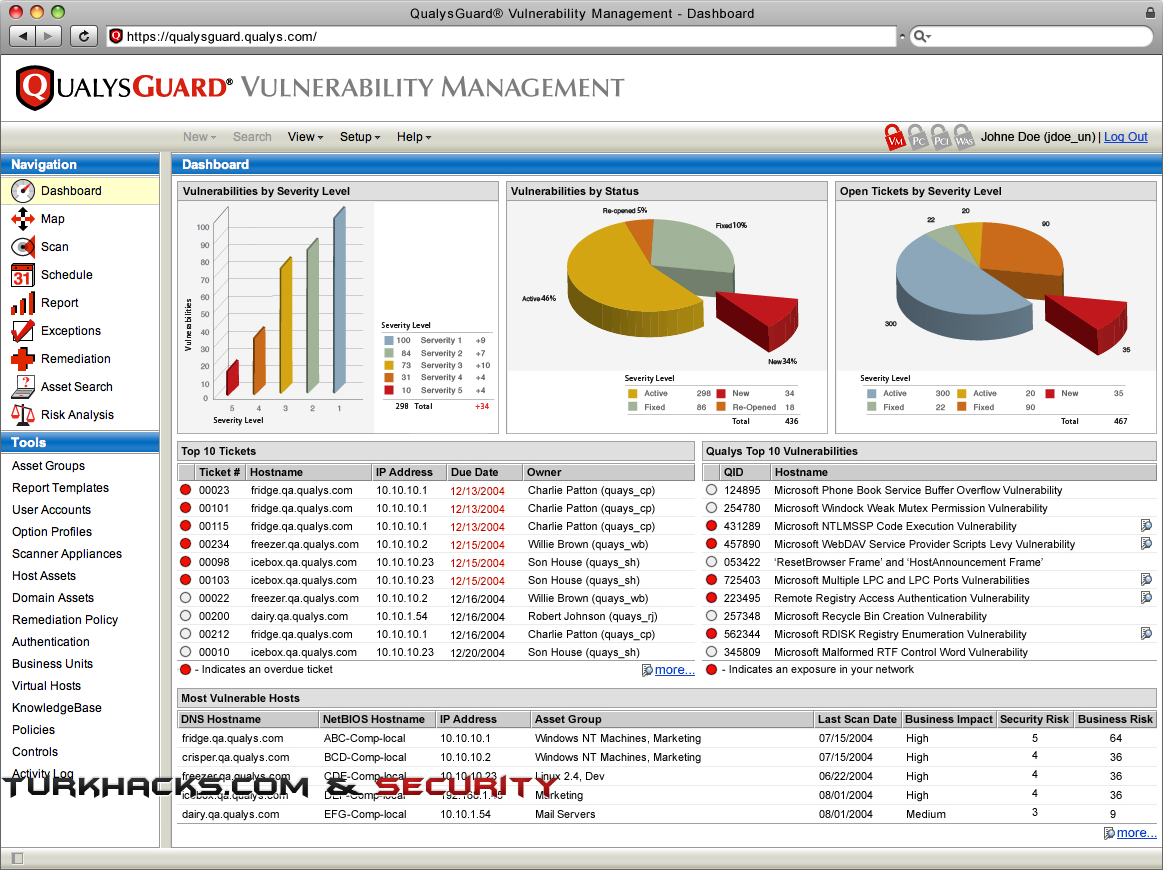Click the browser URL address field
The image size is (1163, 870).
501,36
